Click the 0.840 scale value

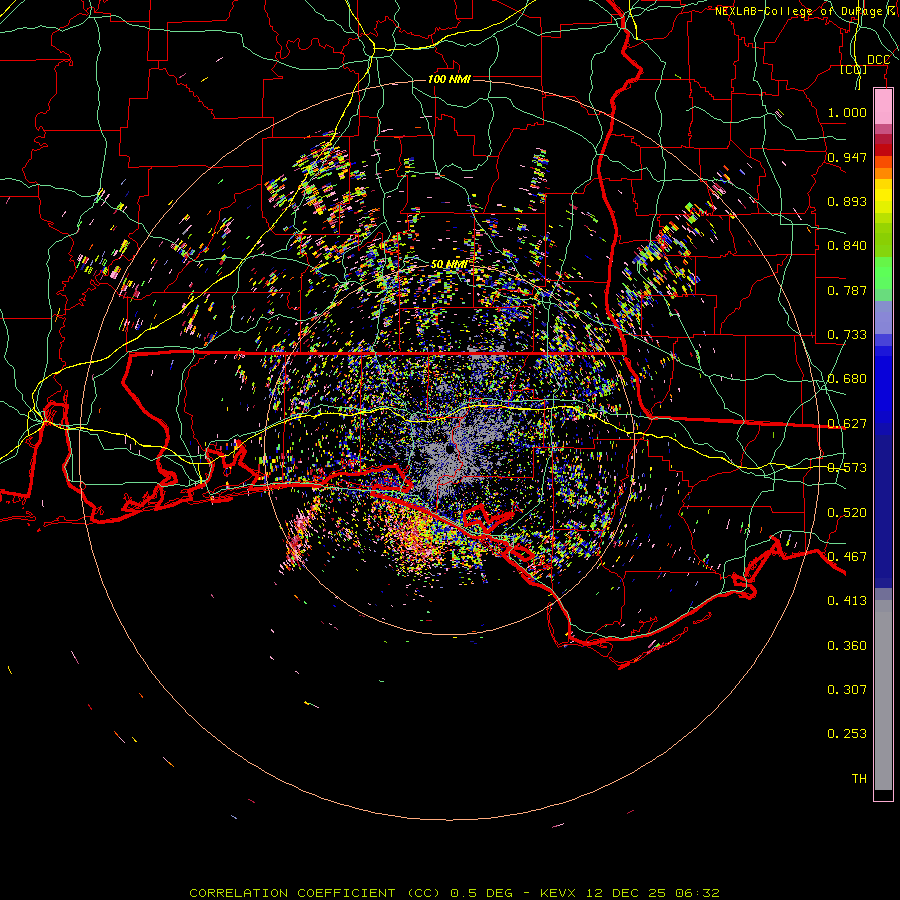pyautogui.click(x=847, y=246)
